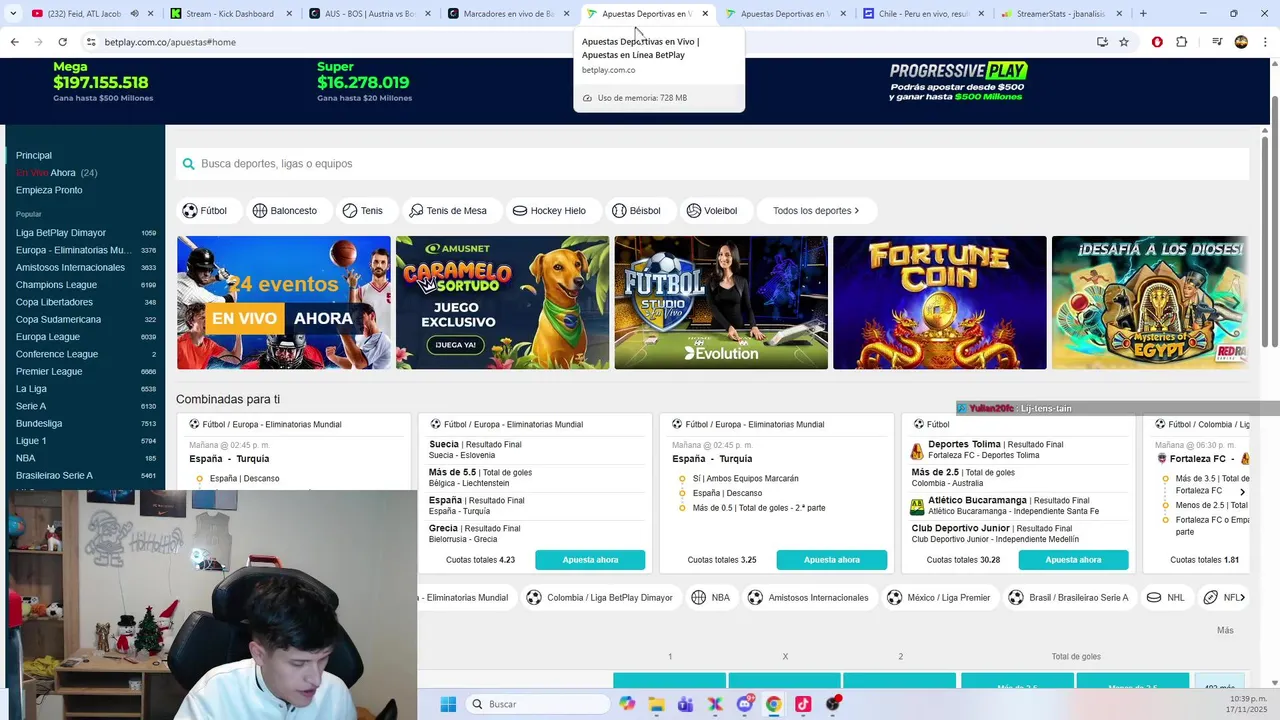Filter by Brasil / Brasileirao Serie A chip
1280x720 pixels.
click(x=1069, y=598)
